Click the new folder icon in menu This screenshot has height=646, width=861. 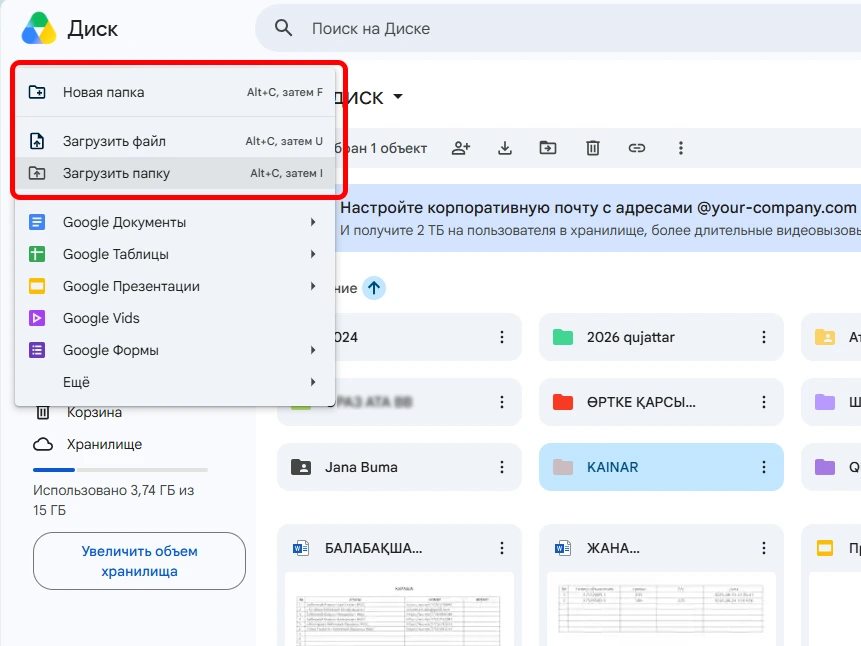pyautogui.click(x=37, y=92)
